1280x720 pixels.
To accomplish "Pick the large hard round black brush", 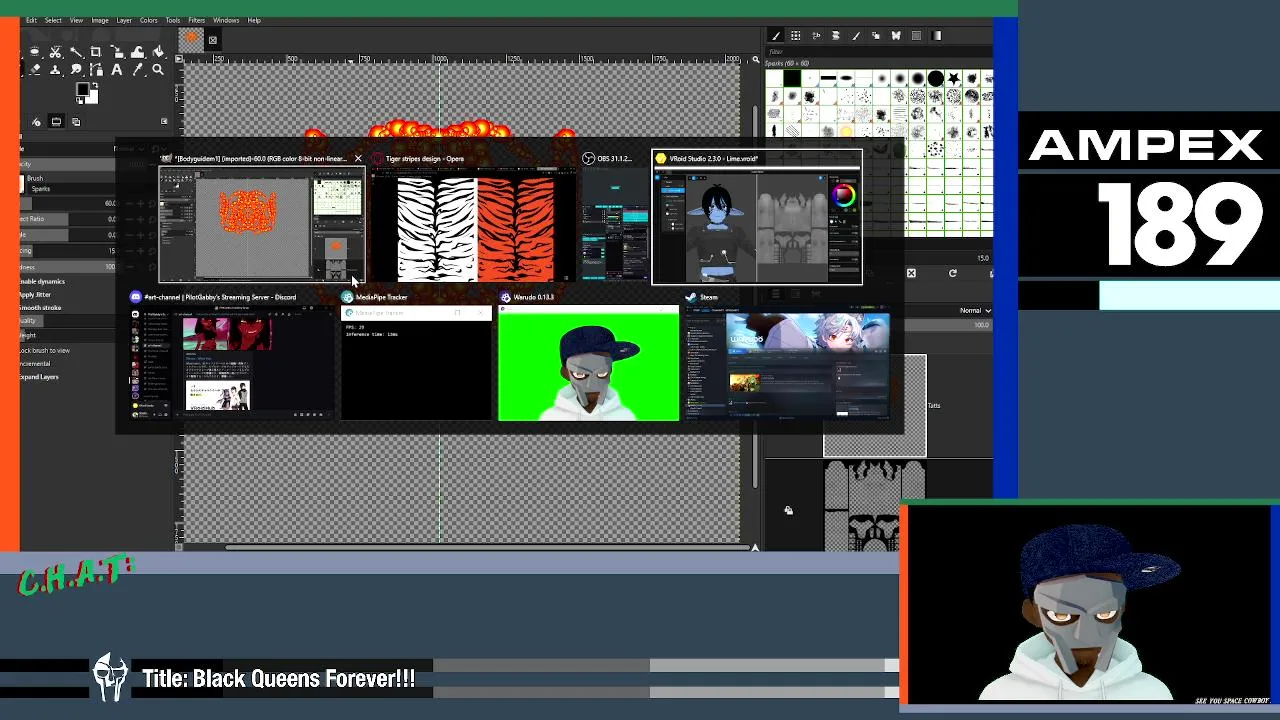I will pyautogui.click(x=935, y=78).
